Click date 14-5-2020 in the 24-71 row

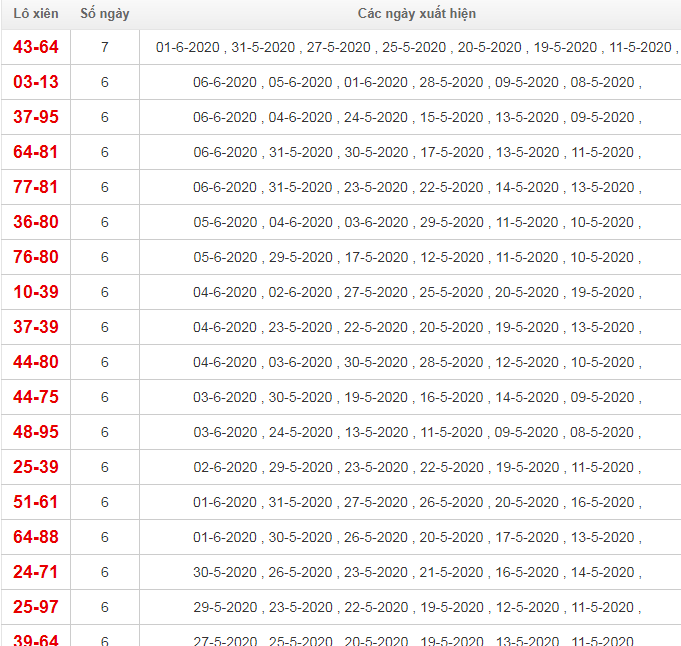pyautogui.click(x=602, y=572)
